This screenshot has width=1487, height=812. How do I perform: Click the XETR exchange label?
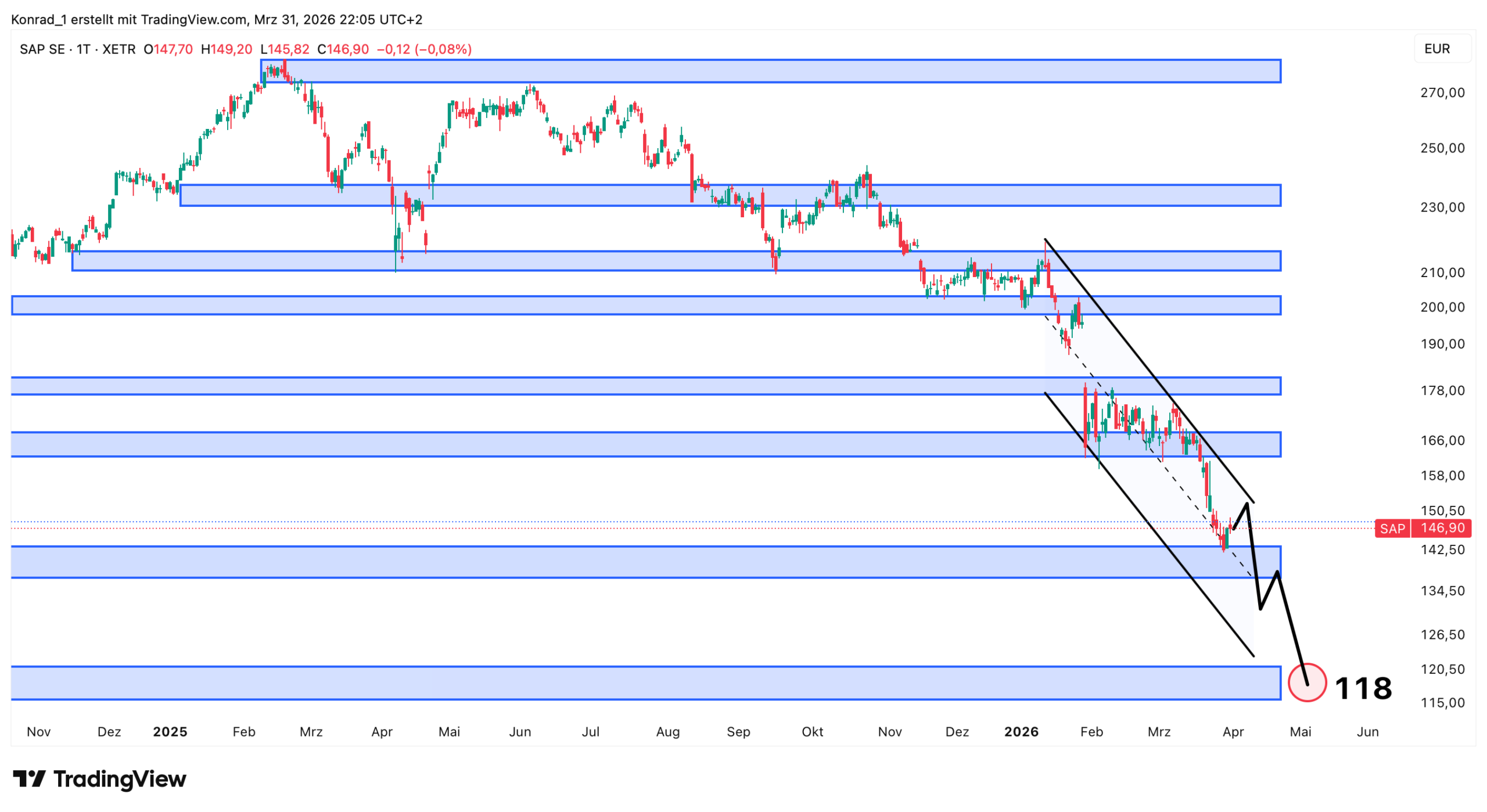tap(118, 49)
